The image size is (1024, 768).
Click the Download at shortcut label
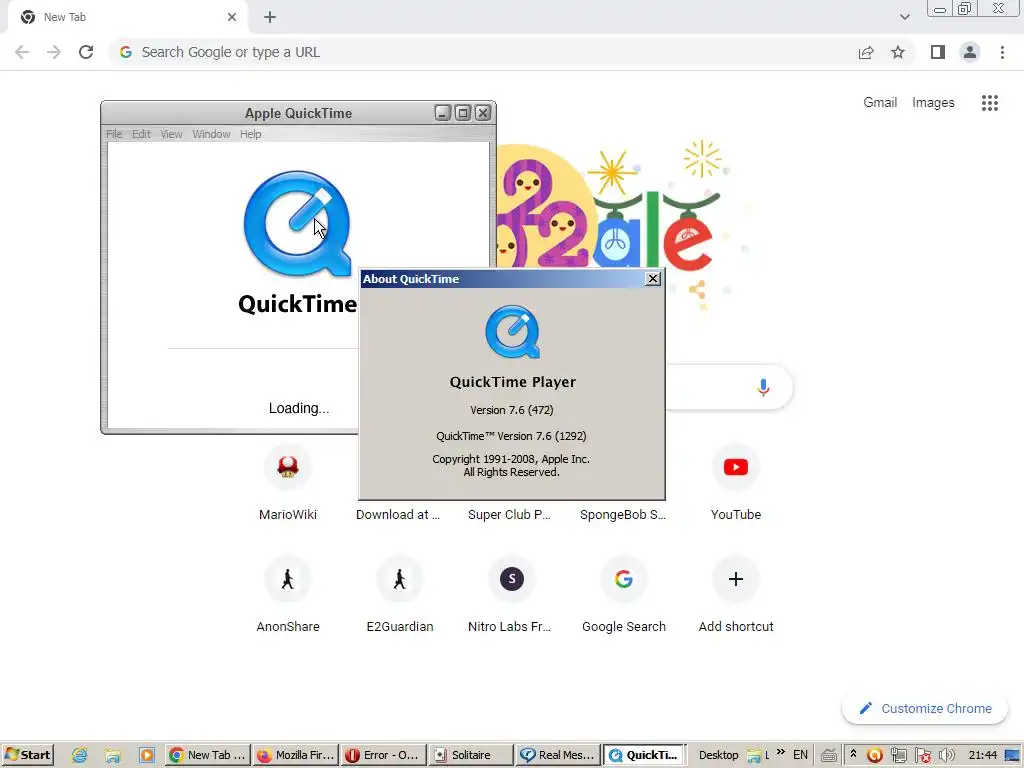398,515
